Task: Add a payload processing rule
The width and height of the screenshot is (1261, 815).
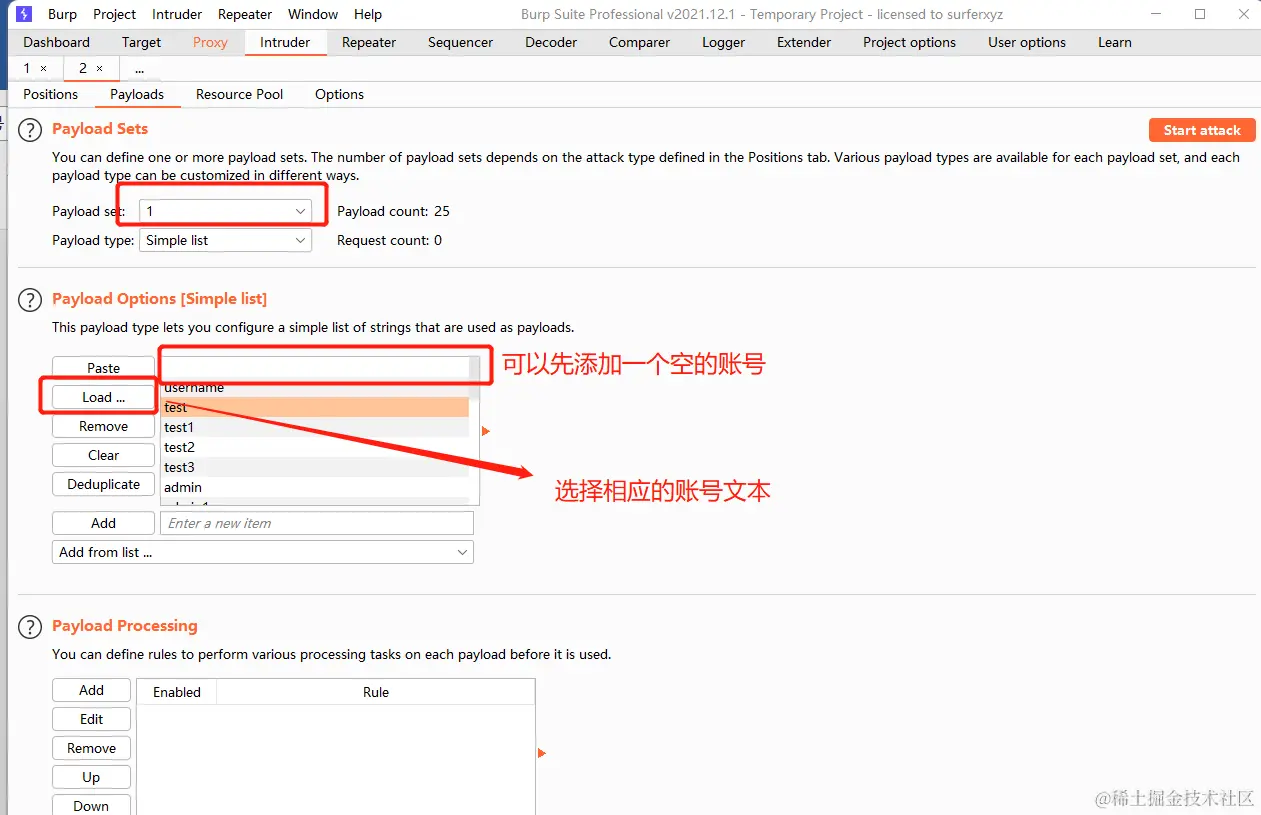Action: (91, 689)
